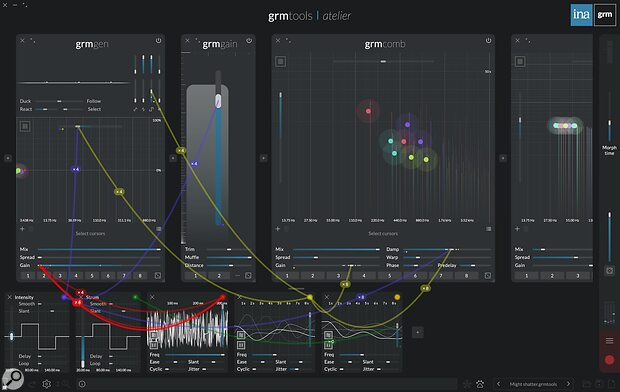Image resolution: width=620 pixels, height=392 pixels.
Task: Click the grmgain snapshot dice icon
Action: click(248, 276)
